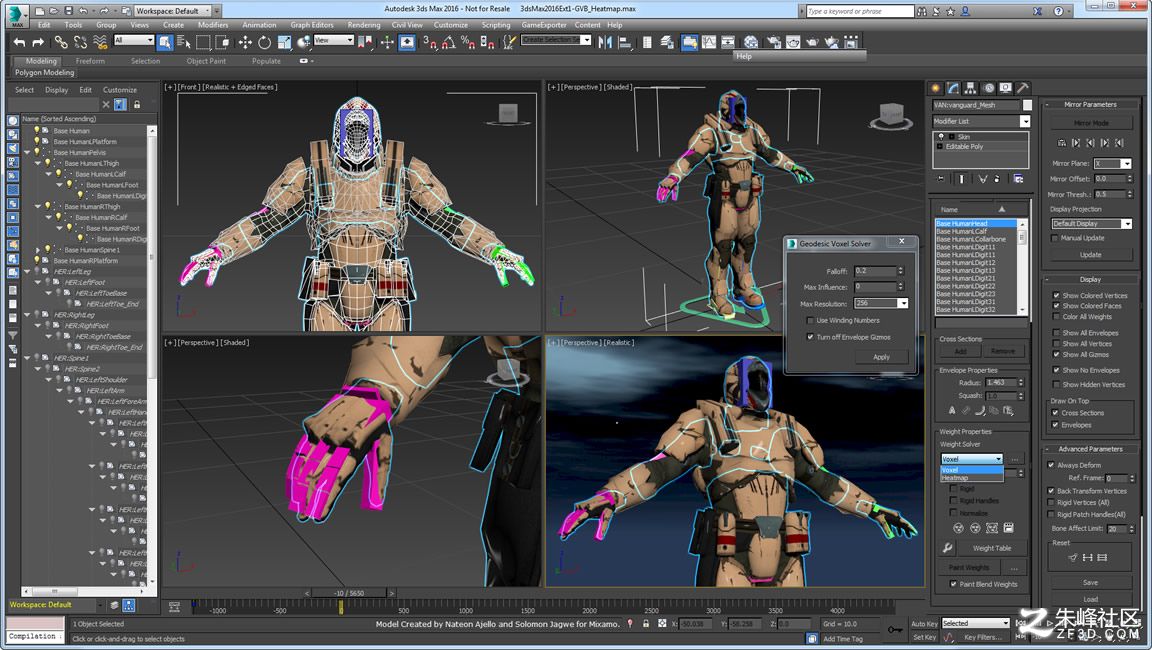The height and width of the screenshot is (650, 1152).
Task: Open the Default Display projection dropdown
Action: pos(1092,223)
